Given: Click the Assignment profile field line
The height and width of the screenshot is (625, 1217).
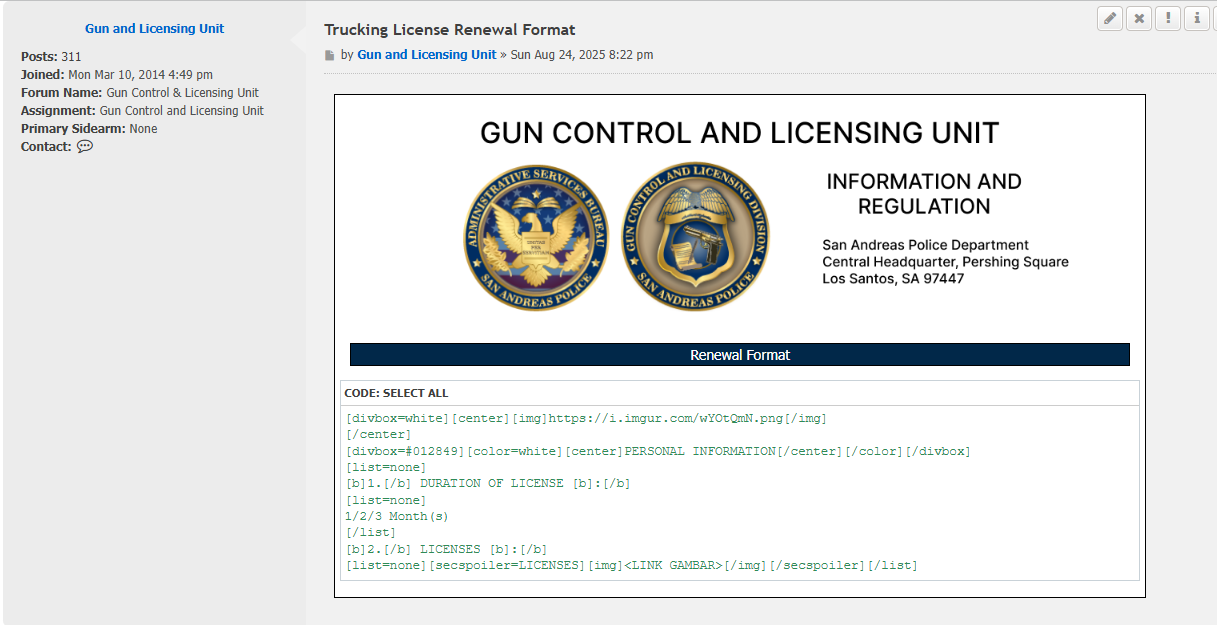Looking at the screenshot, I should (143, 111).
